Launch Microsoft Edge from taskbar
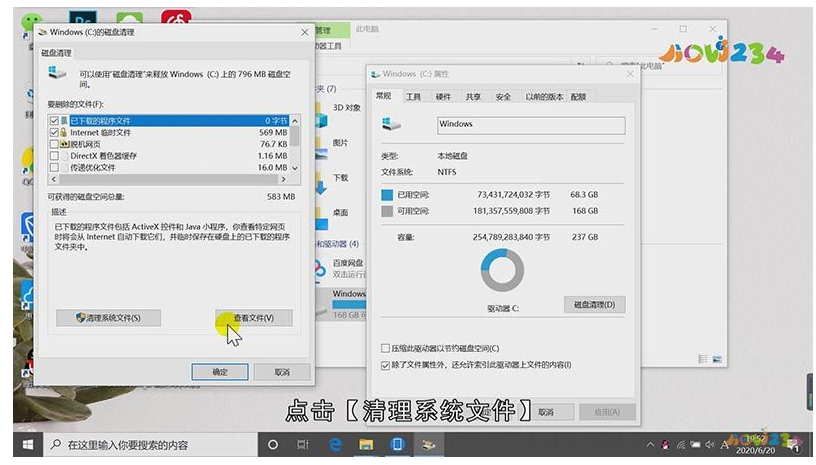The image size is (816, 465). click(335, 445)
